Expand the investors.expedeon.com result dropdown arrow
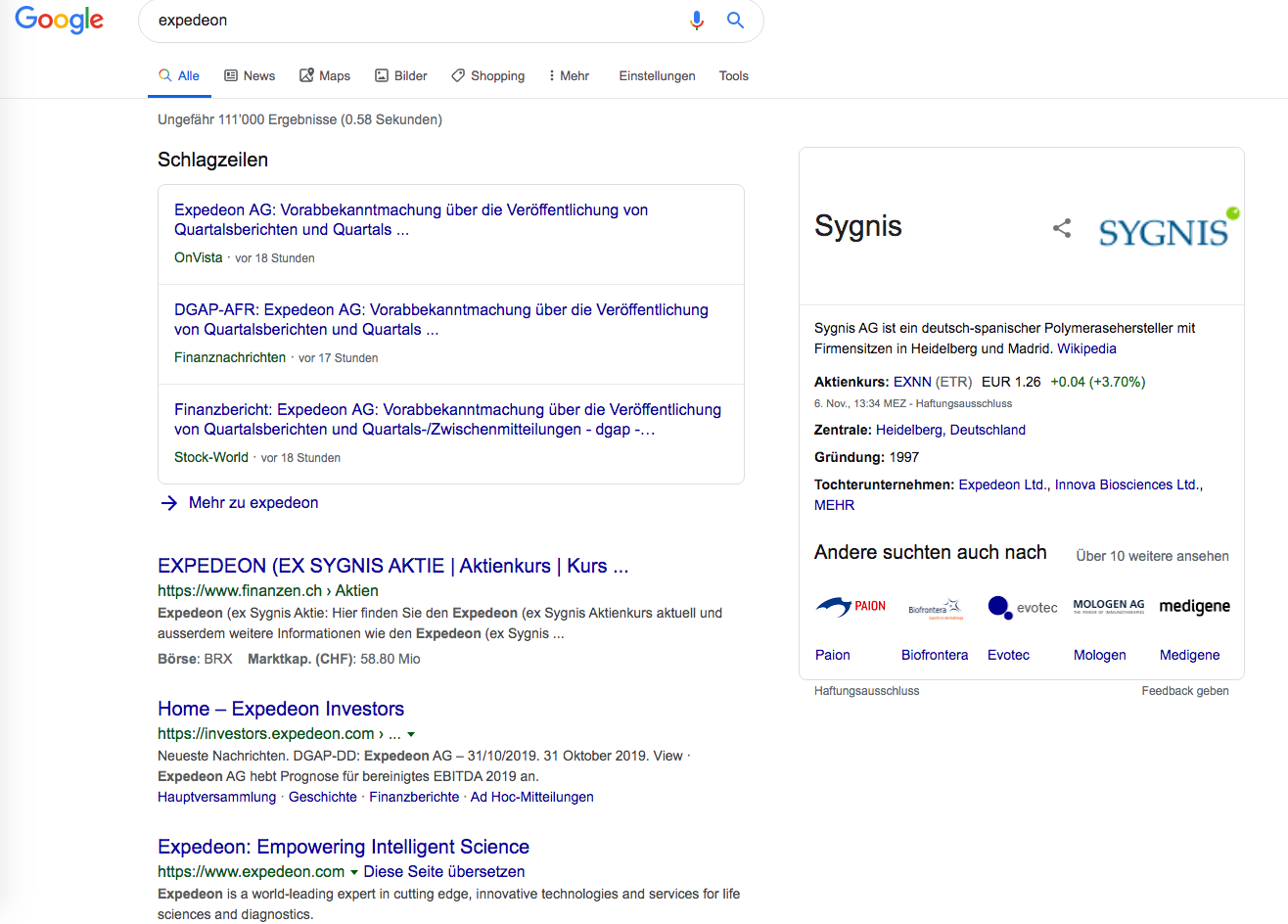The height and width of the screenshot is (924, 1288). [411, 734]
